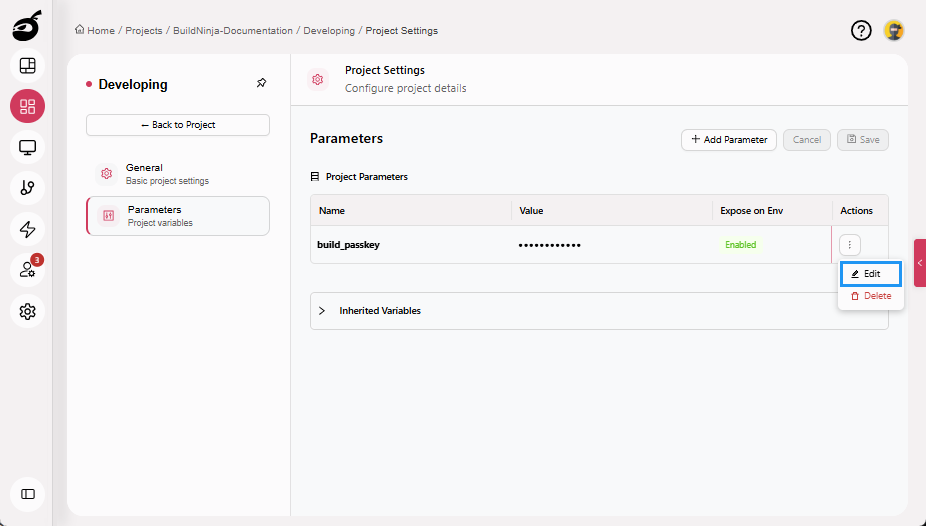The height and width of the screenshot is (526, 926).
Task: Navigate to Developing breadcrumb
Action: click(329, 30)
